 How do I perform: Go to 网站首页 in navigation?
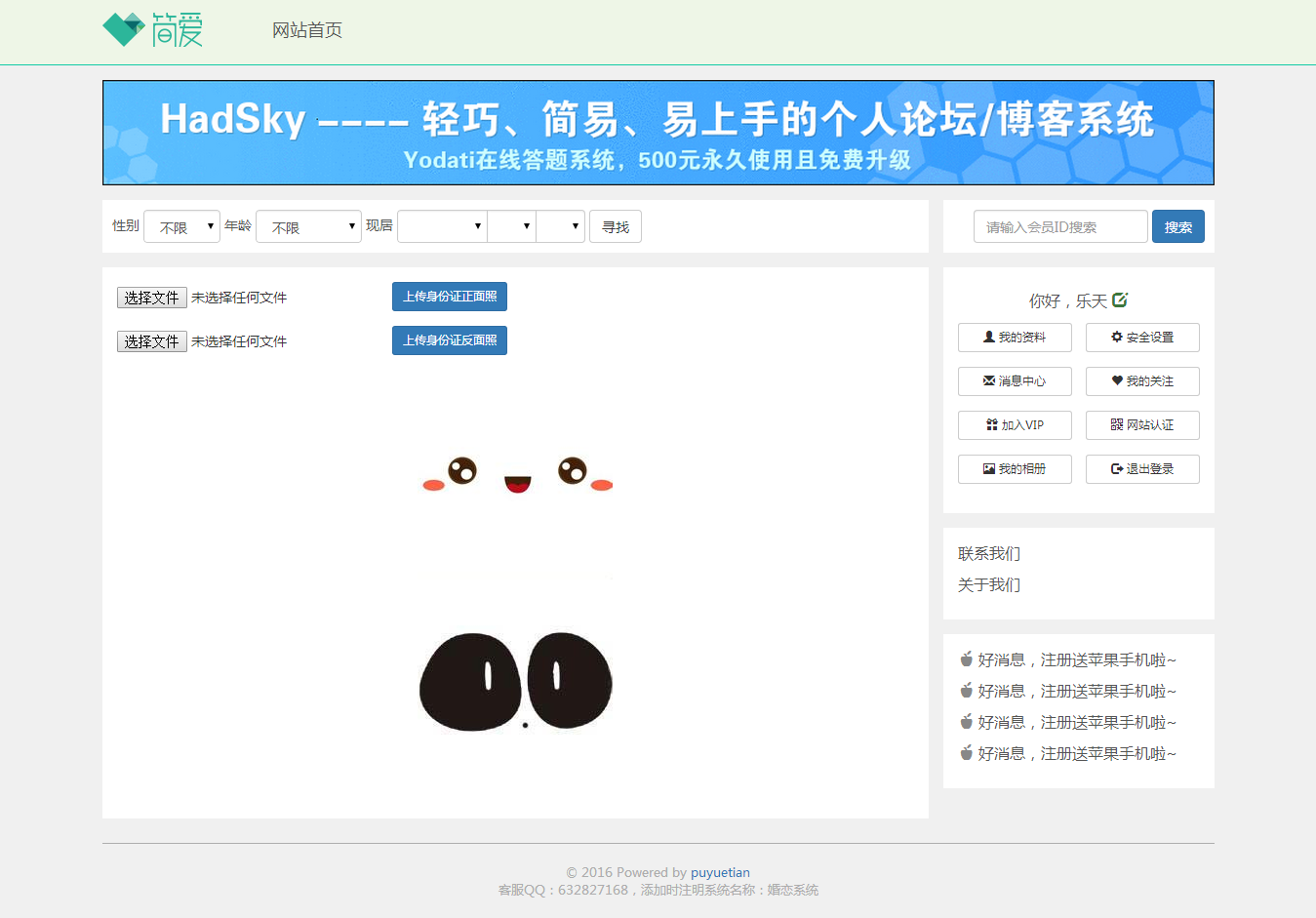(307, 30)
